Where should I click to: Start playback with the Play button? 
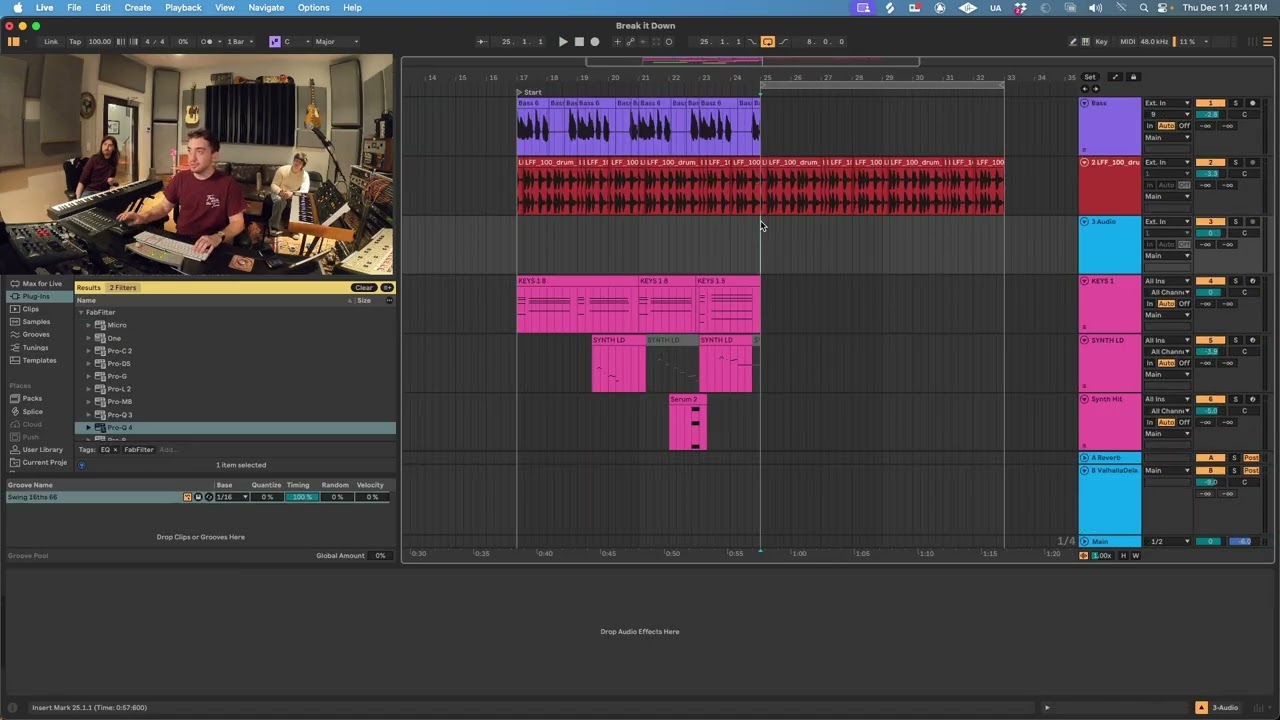(563, 42)
